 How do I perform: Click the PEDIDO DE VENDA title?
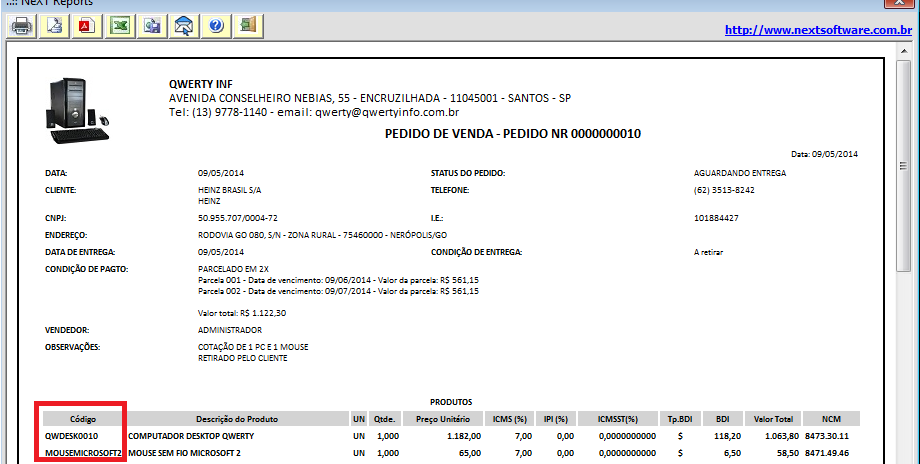click(x=513, y=134)
